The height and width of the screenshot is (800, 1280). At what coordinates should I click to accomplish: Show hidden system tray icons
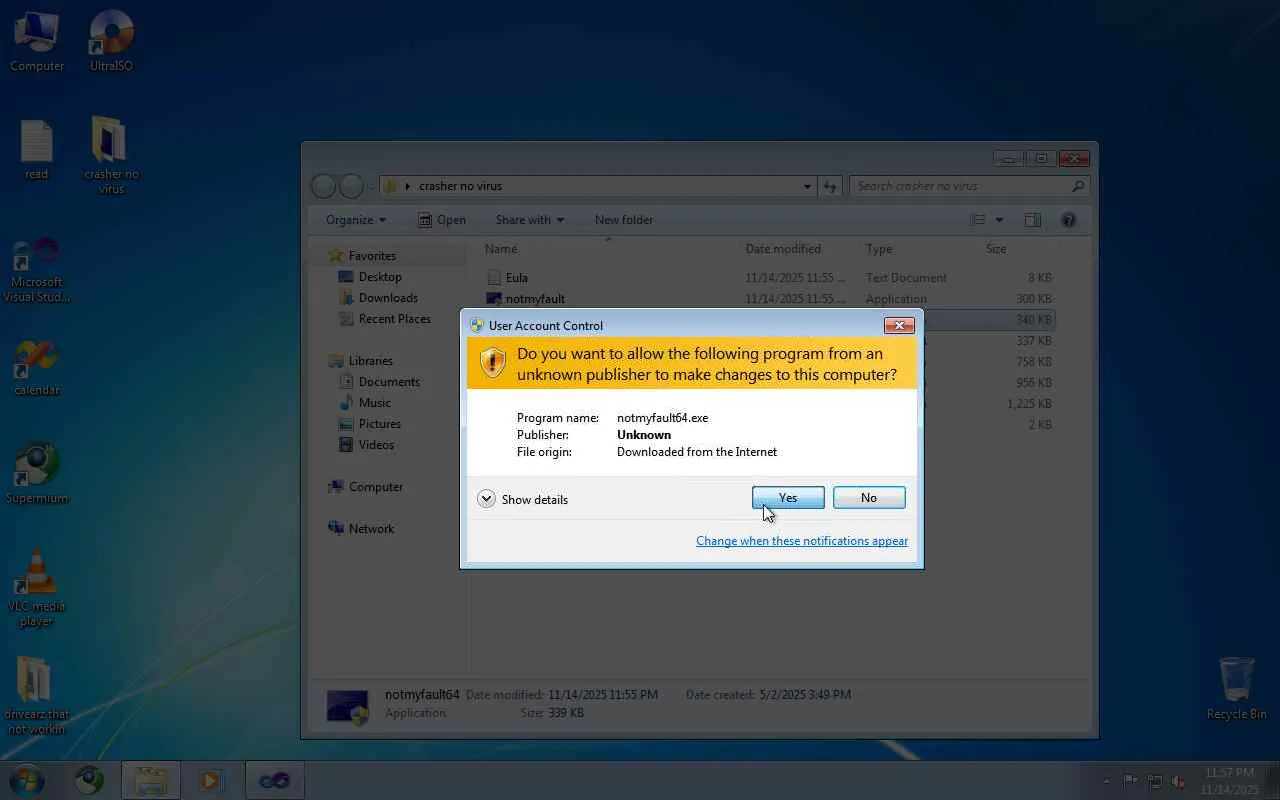(1106, 781)
